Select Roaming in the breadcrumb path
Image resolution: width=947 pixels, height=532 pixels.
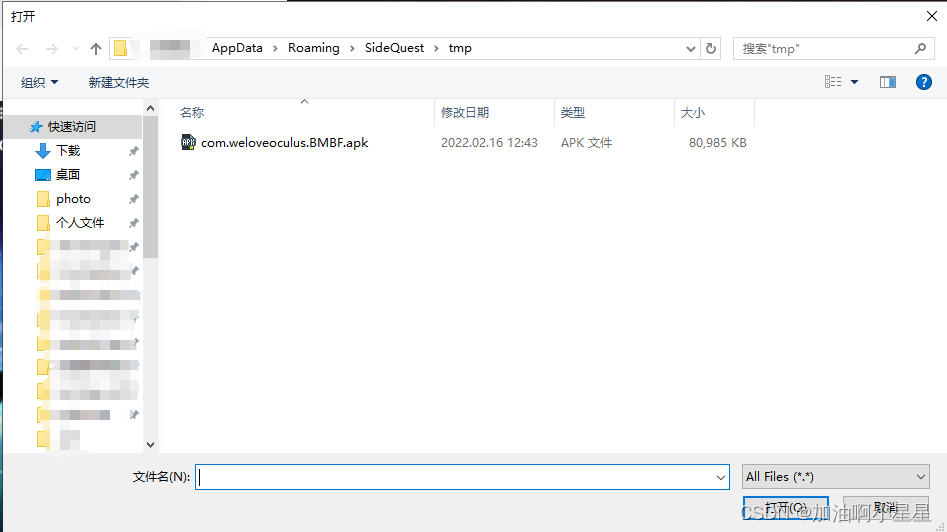(x=313, y=48)
